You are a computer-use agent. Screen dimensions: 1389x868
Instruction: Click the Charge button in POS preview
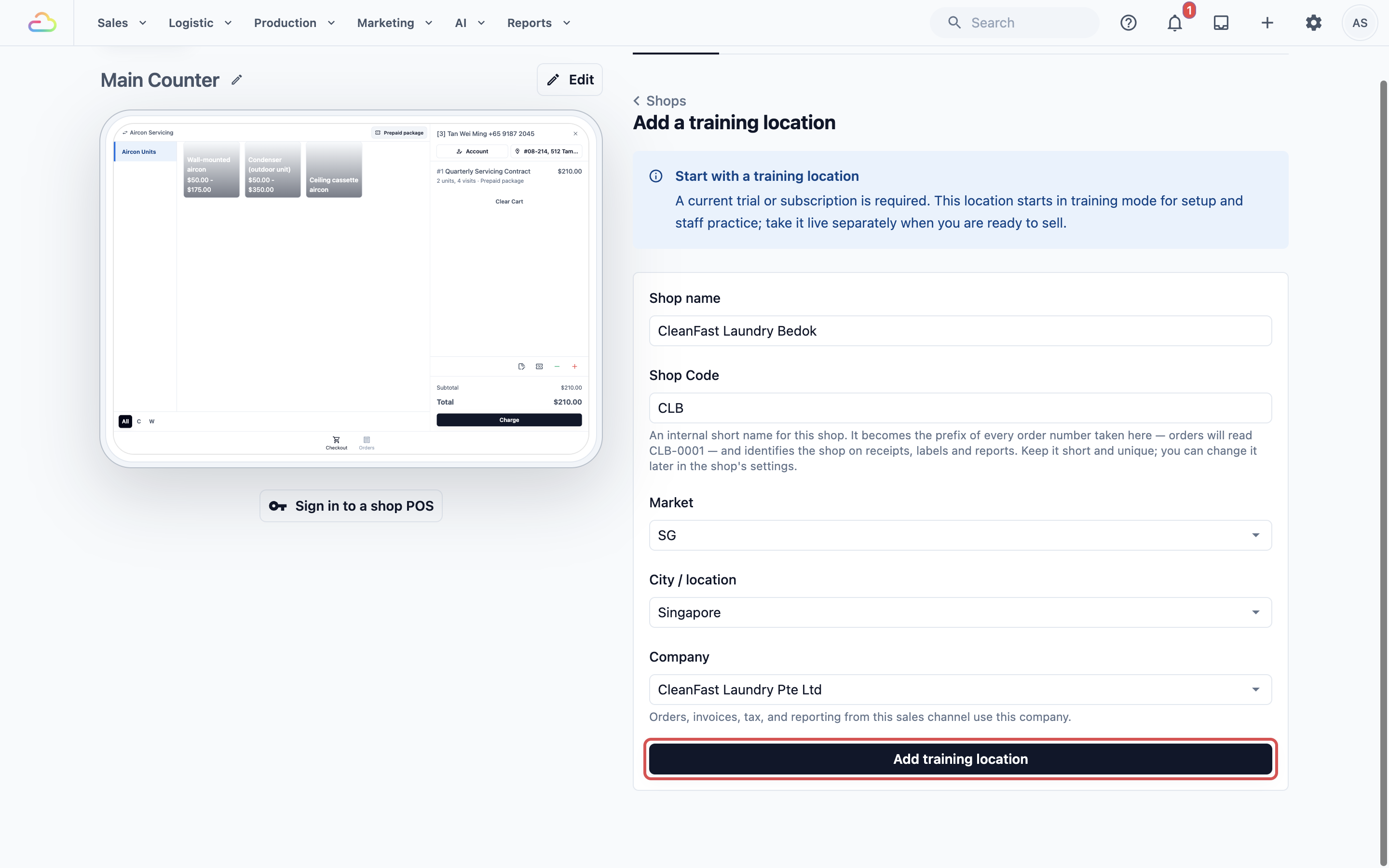pyautogui.click(x=509, y=420)
